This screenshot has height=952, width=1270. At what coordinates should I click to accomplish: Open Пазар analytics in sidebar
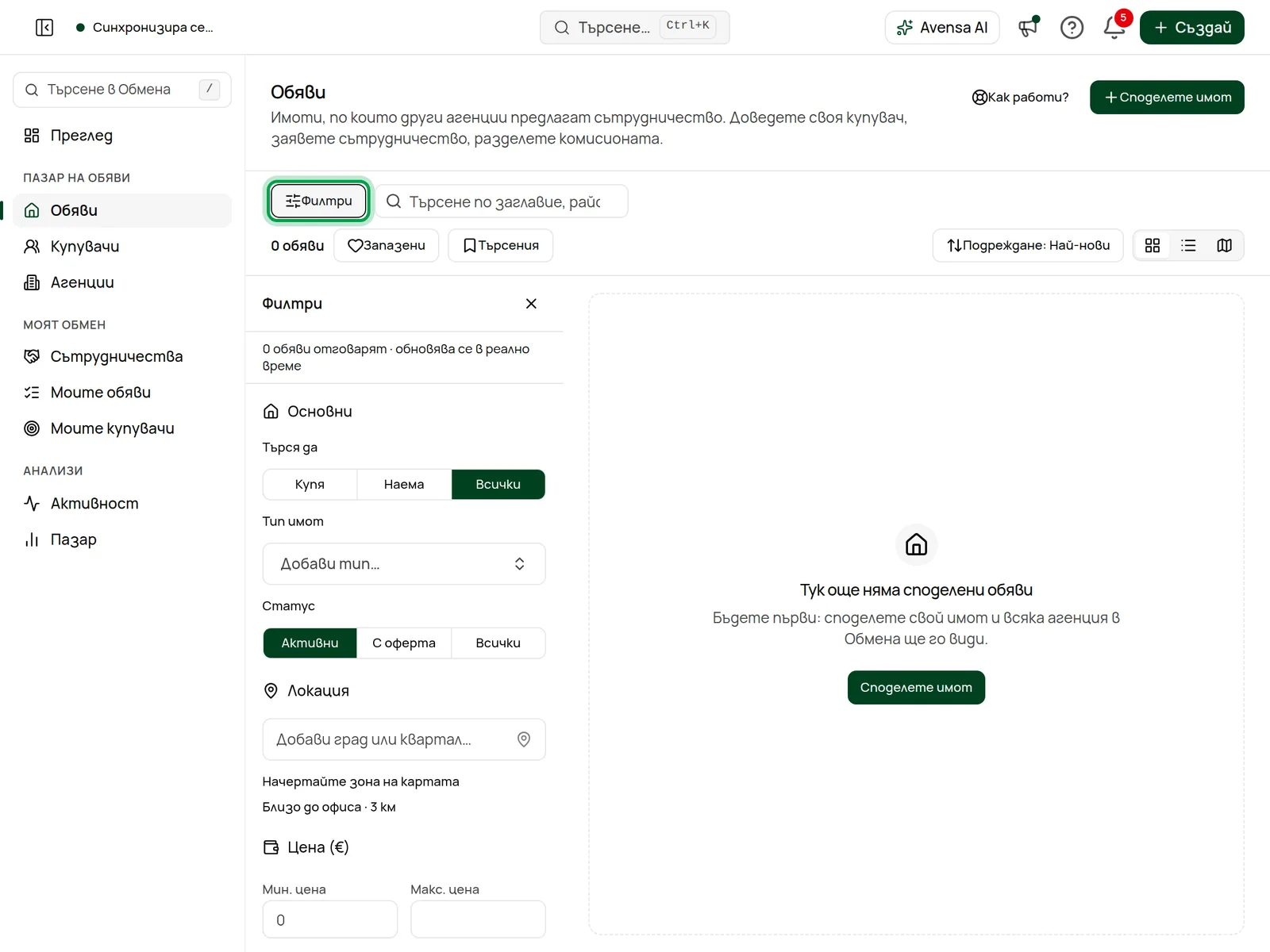coord(122,539)
